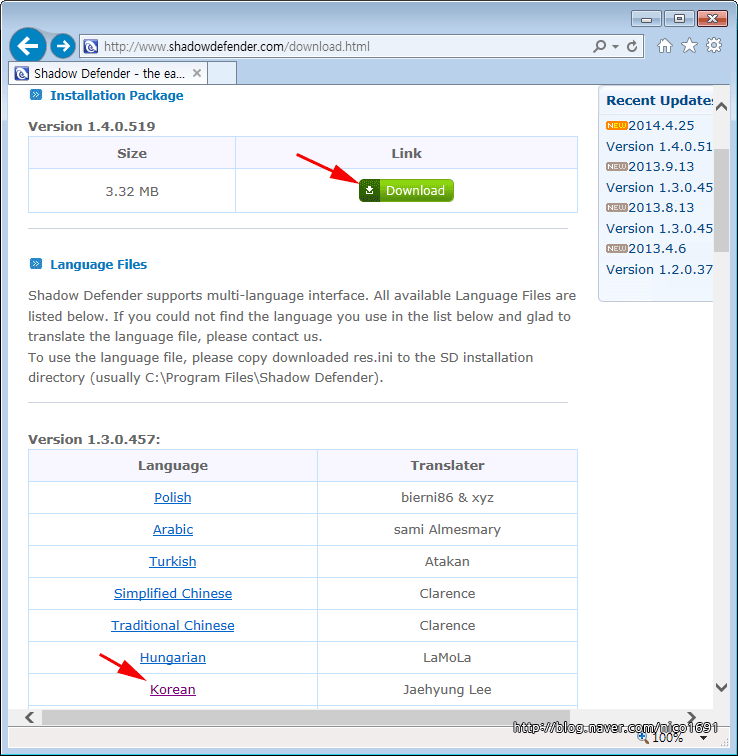
Task: Open the Turkish language file link
Action: coord(173,561)
